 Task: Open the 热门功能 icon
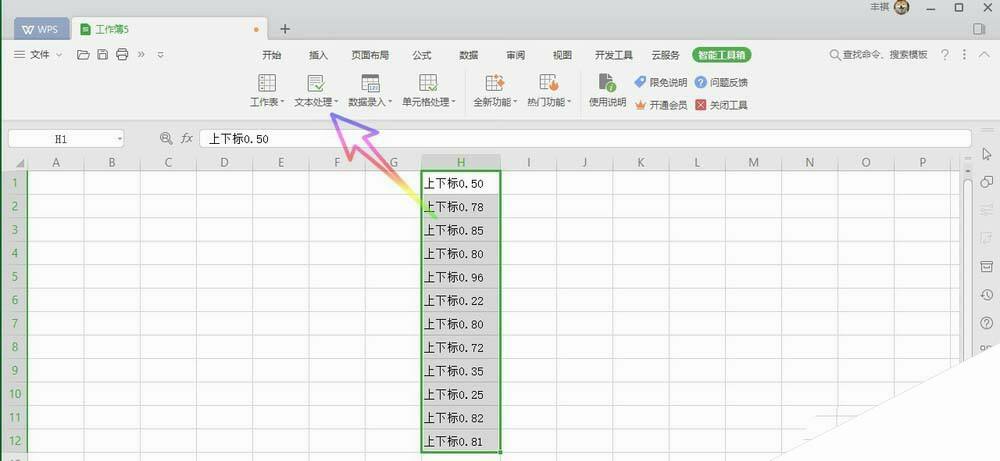click(549, 83)
